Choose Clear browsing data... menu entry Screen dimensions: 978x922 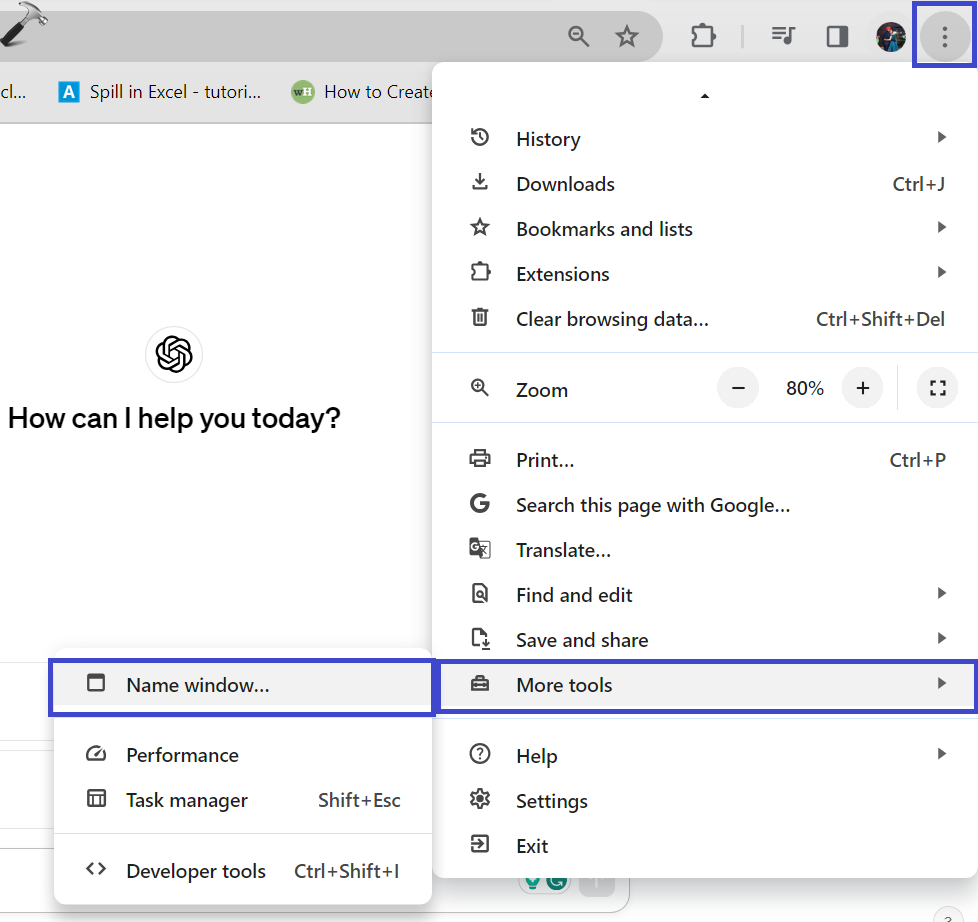[x=612, y=319]
